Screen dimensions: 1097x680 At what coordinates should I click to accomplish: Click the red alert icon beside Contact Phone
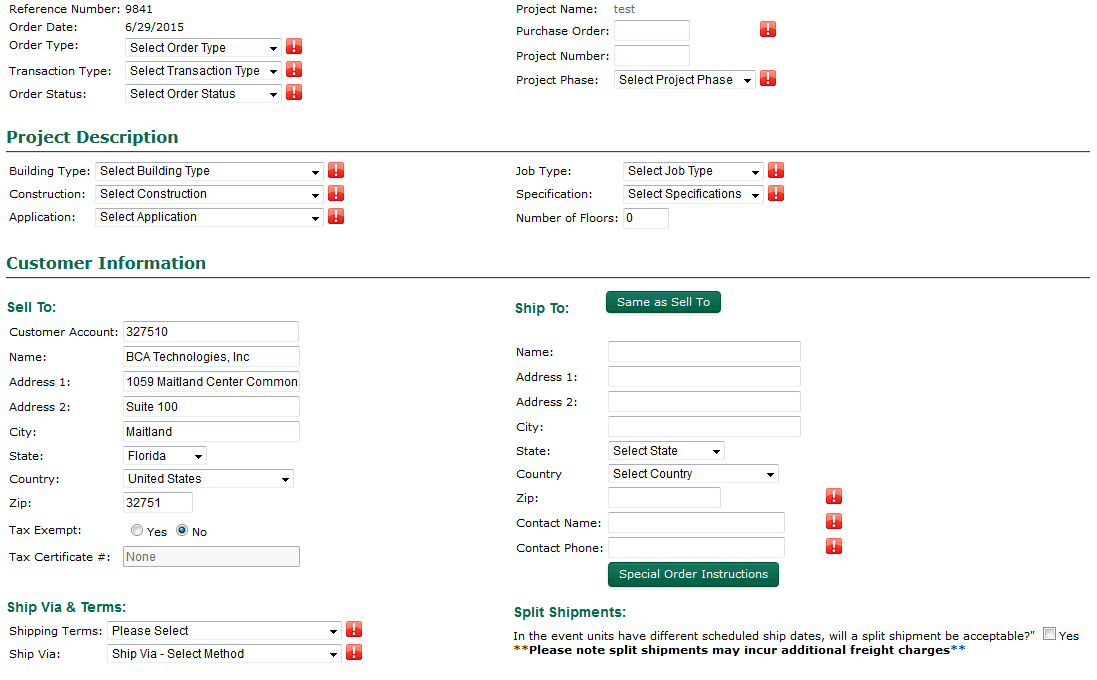(833, 546)
